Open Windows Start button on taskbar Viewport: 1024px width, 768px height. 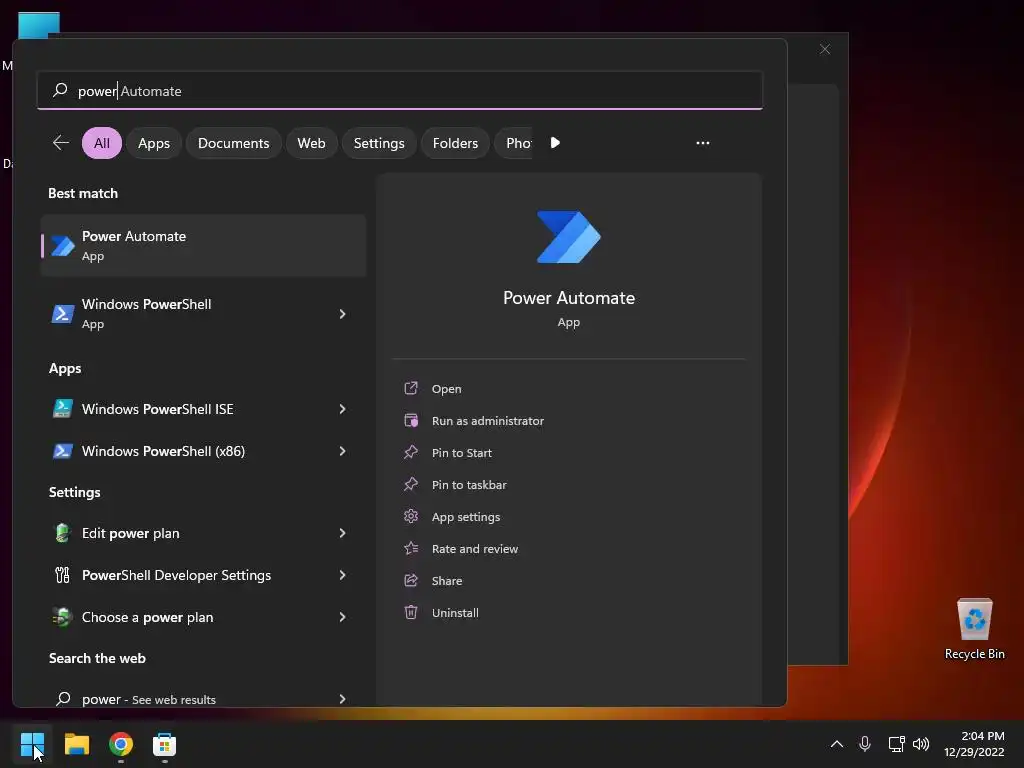(32, 744)
